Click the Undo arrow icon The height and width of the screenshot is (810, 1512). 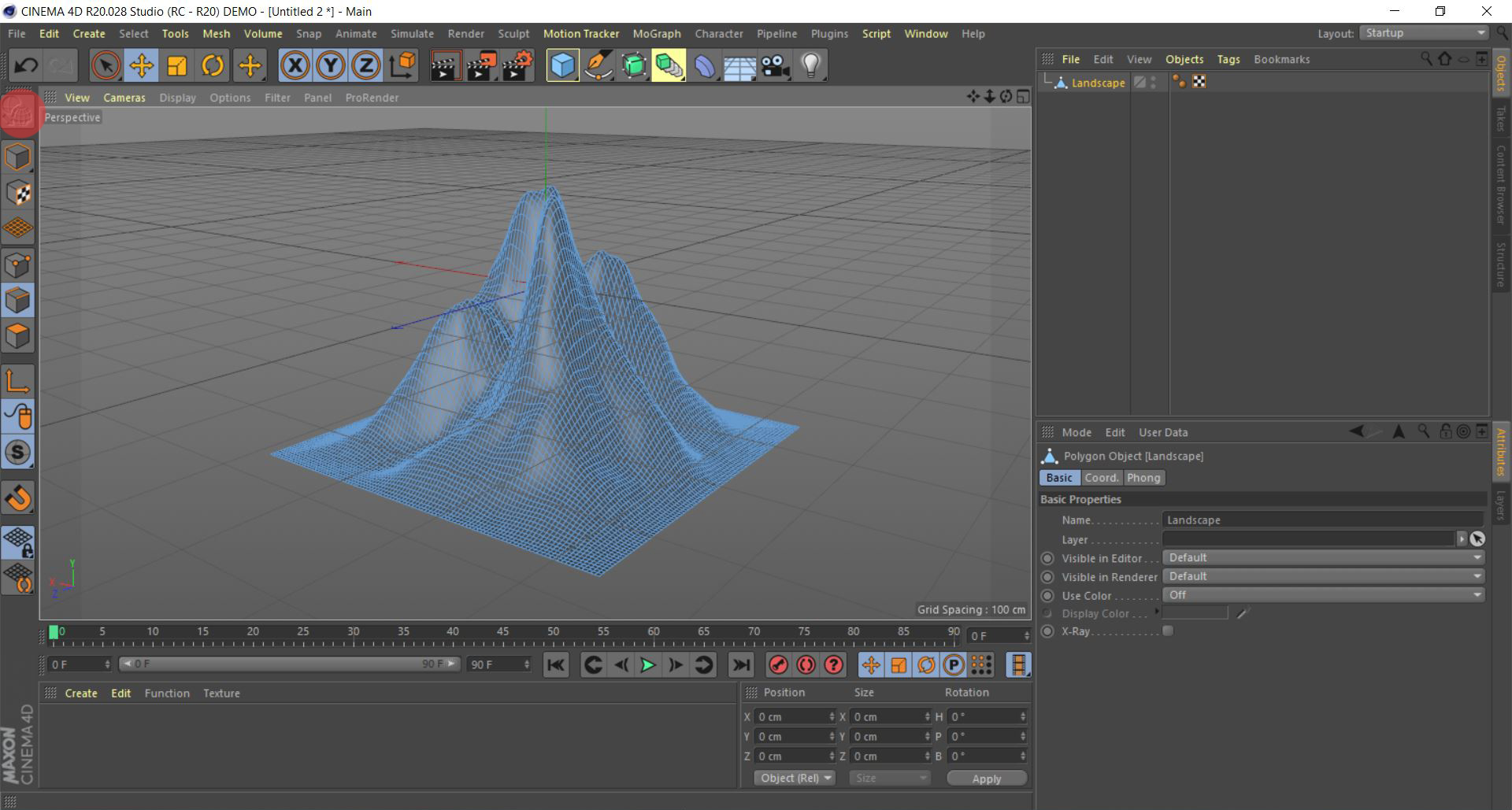tap(24, 65)
